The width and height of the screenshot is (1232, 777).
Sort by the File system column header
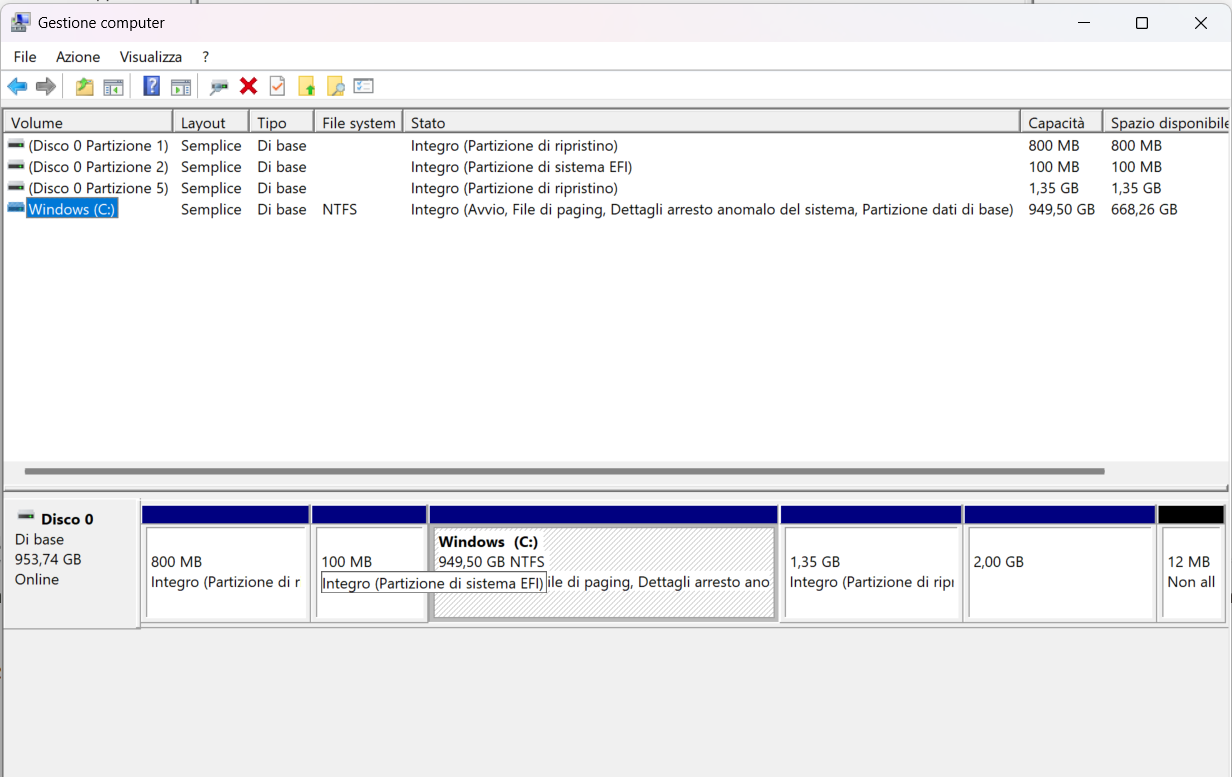point(359,122)
